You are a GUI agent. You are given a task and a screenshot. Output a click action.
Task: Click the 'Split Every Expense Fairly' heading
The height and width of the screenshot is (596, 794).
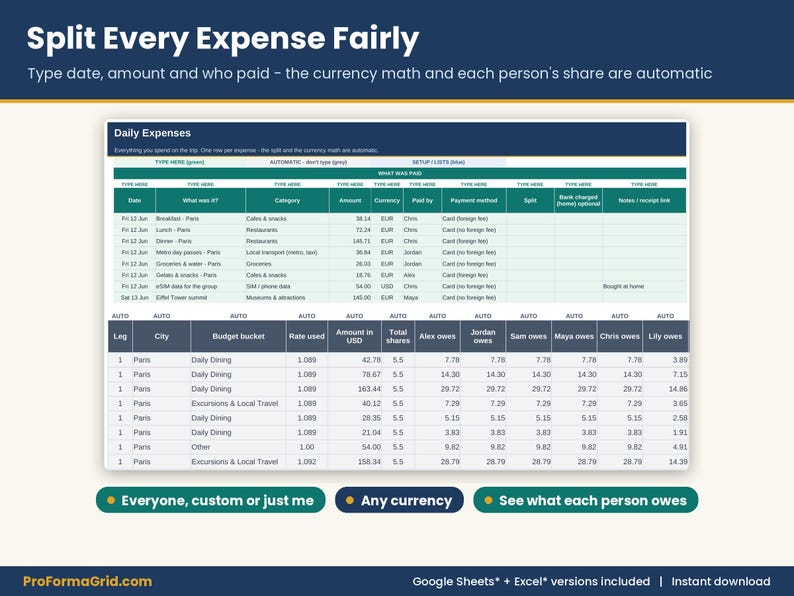coord(223,38)
